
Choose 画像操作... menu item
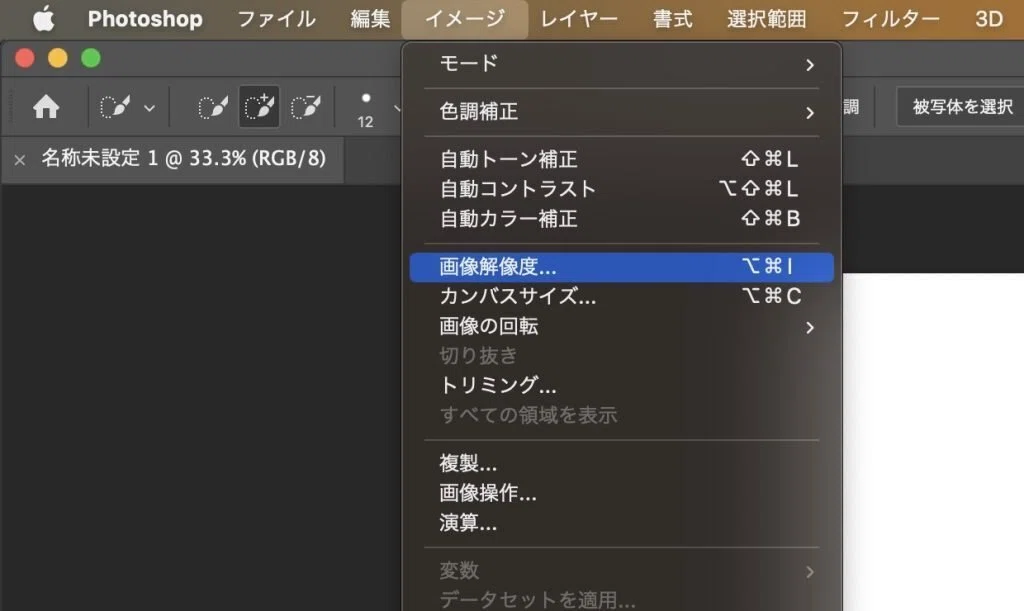(x=621, y=494)
